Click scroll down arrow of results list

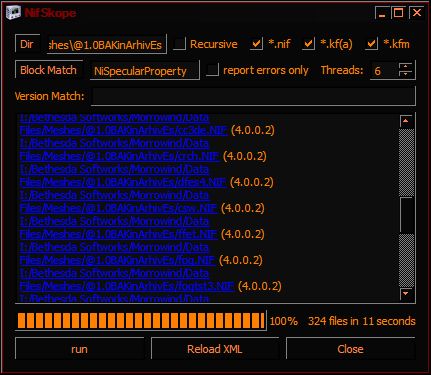point(406,294)
